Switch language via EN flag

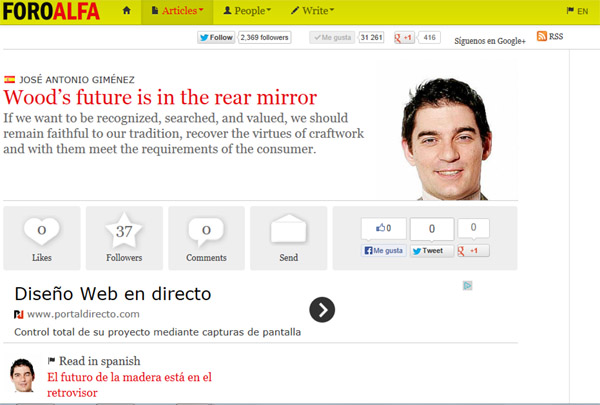click(577, 11)
